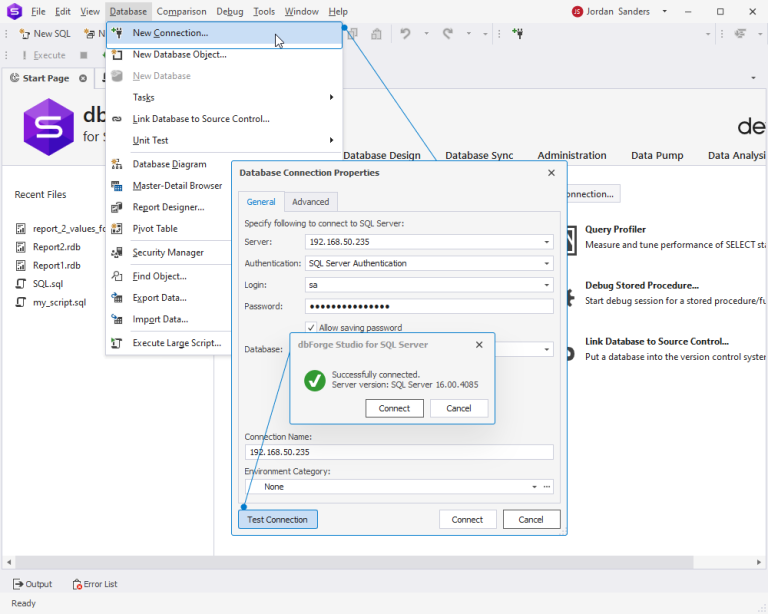The image size is (768, 614).
Task: Click Debug Stored Procedure... link
Action: coord(642,285)
